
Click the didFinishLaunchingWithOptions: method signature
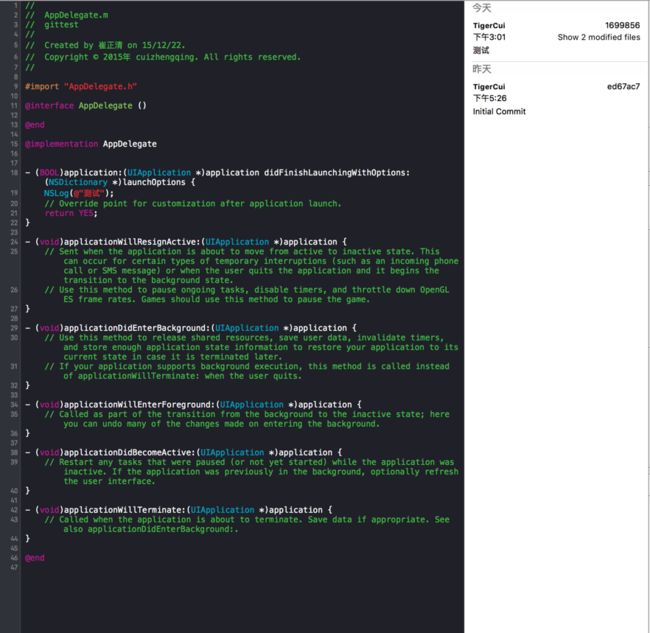click(x=217, y=177)
